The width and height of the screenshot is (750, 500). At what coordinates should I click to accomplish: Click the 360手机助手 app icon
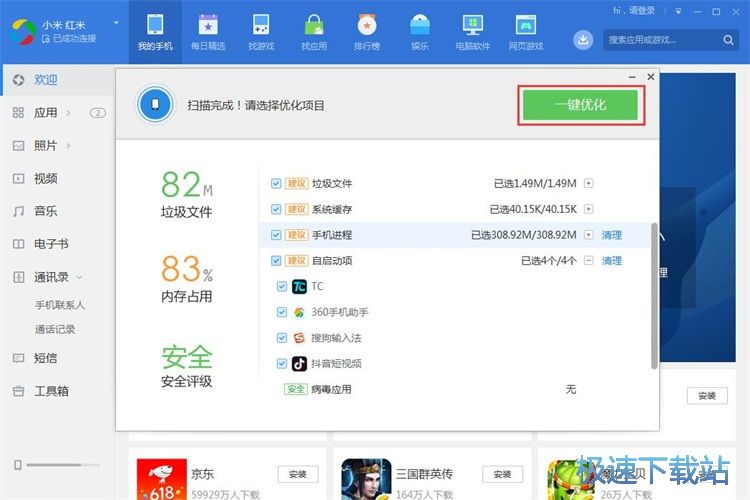click(x=299, y=312)
